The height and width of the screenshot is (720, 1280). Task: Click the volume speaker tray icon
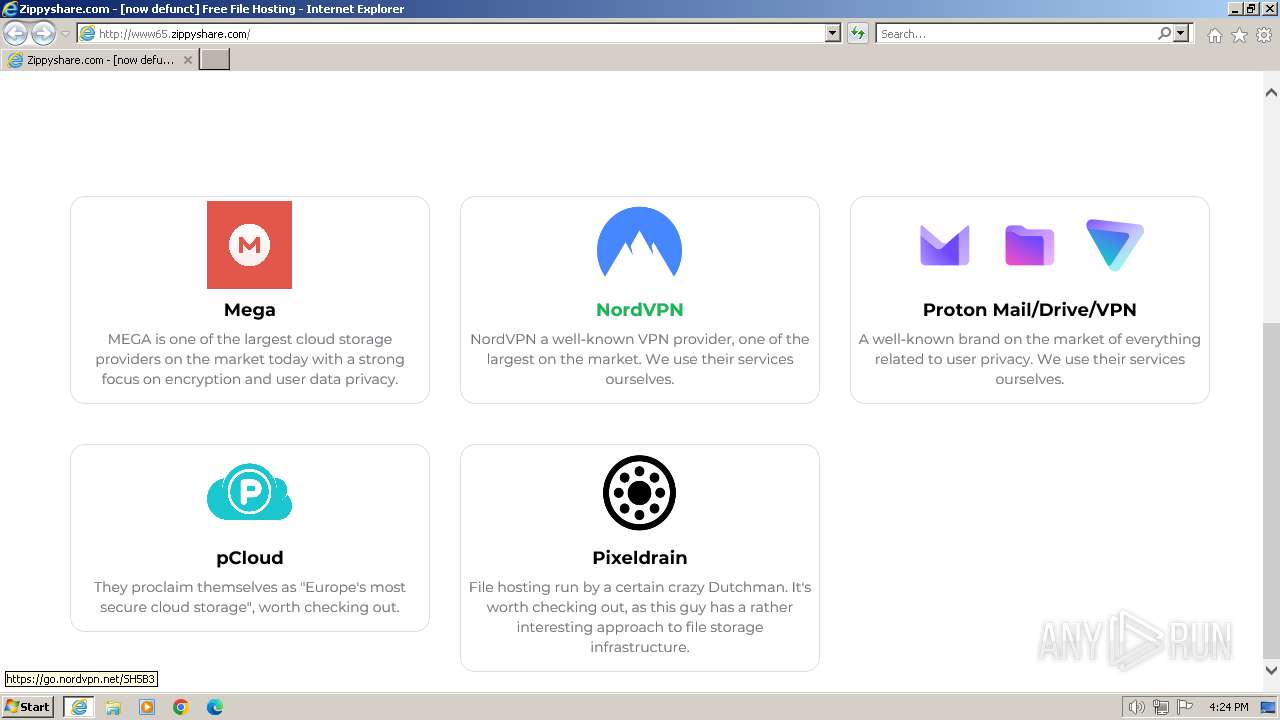click(1137, 707)
